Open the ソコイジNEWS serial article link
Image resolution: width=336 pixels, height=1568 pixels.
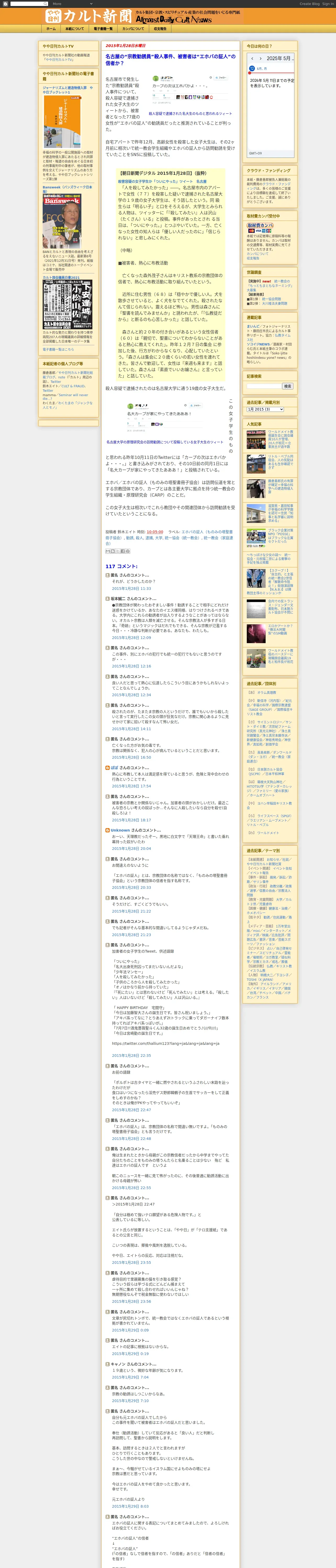pos(258,344)
